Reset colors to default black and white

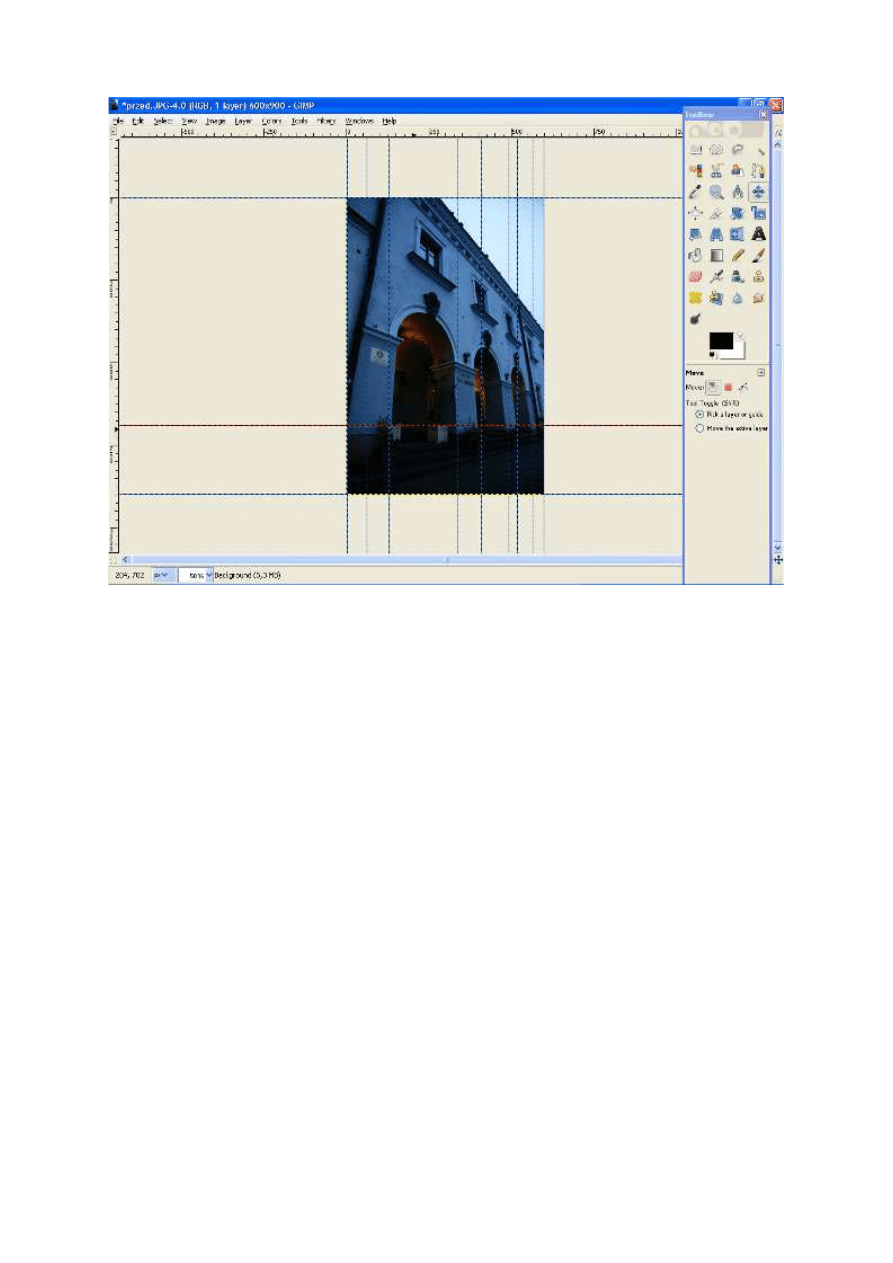(712, 356)
